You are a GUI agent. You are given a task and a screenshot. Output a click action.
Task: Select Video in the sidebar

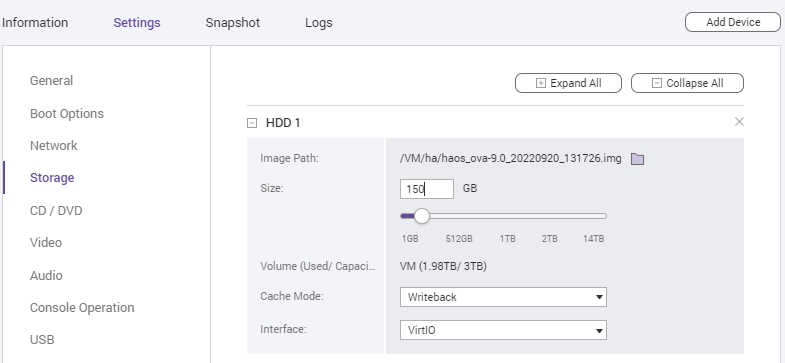click(x=46, y=243)
